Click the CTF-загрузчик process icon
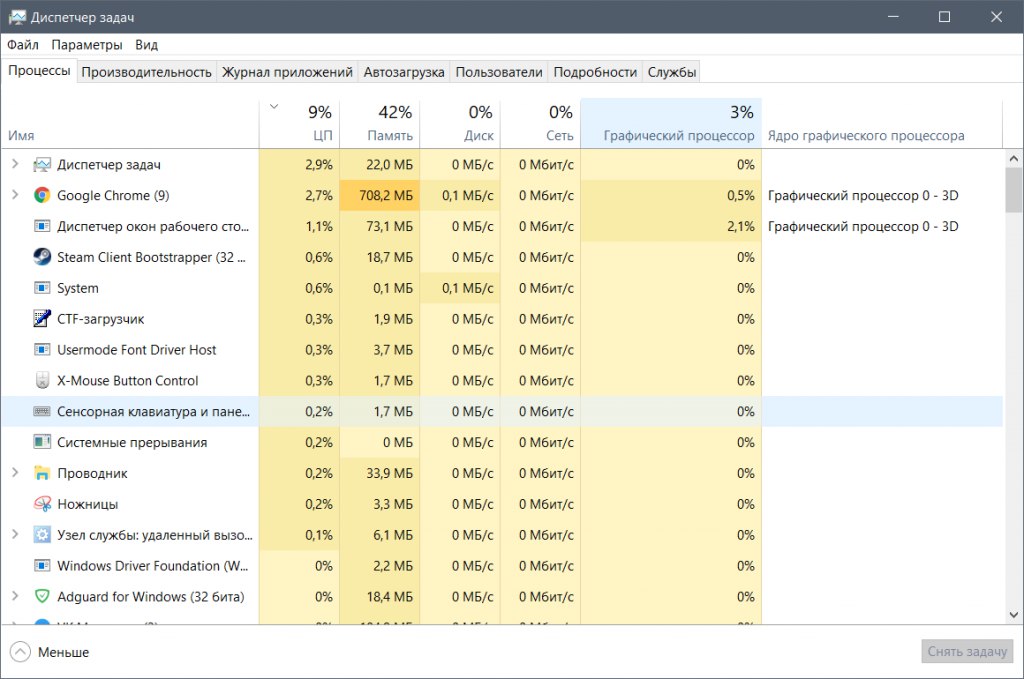 pos(42,319)
